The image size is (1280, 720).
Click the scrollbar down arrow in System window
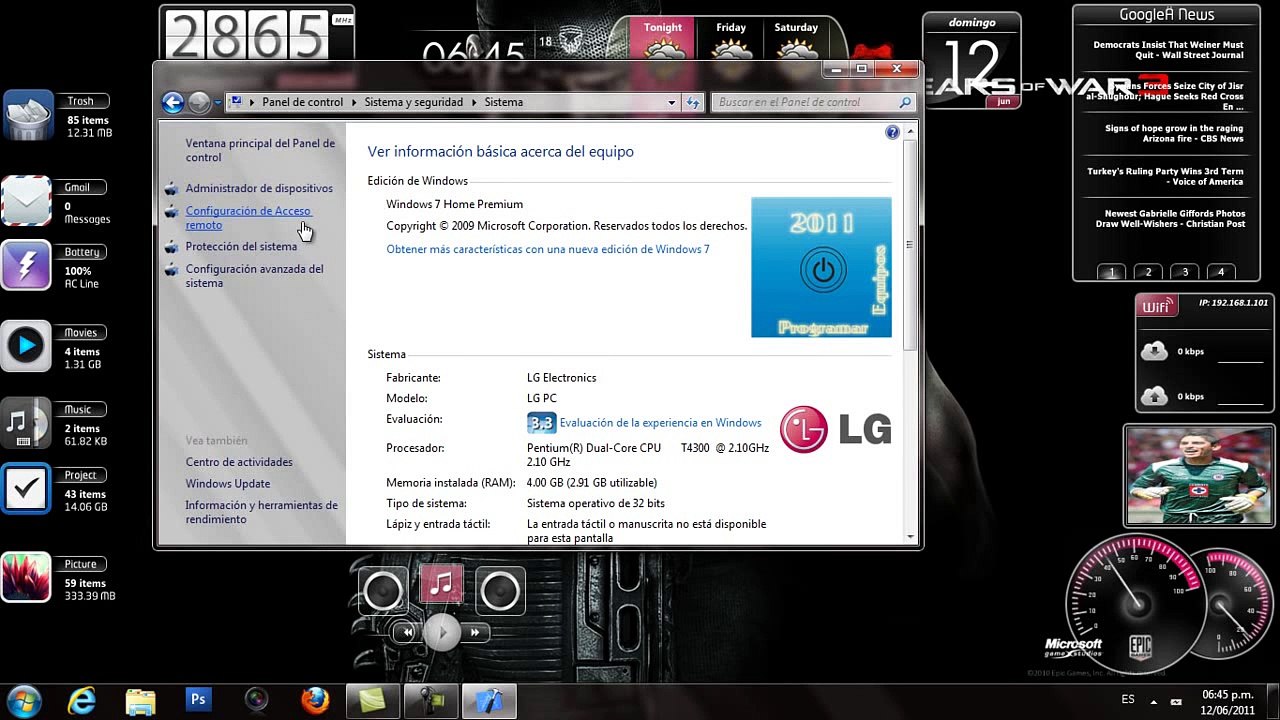[910, 538]
